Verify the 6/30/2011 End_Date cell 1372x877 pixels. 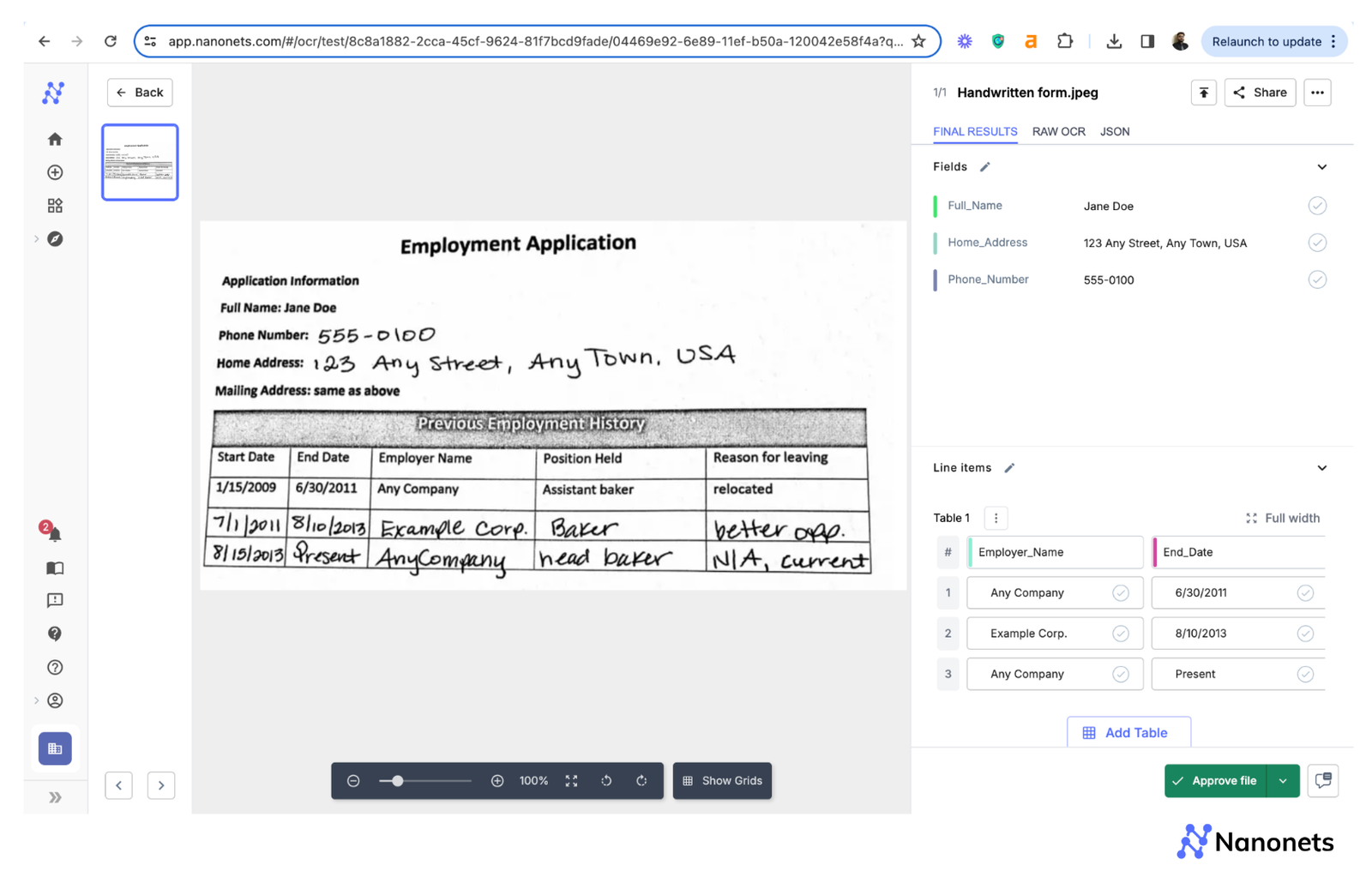[1305, 592]
